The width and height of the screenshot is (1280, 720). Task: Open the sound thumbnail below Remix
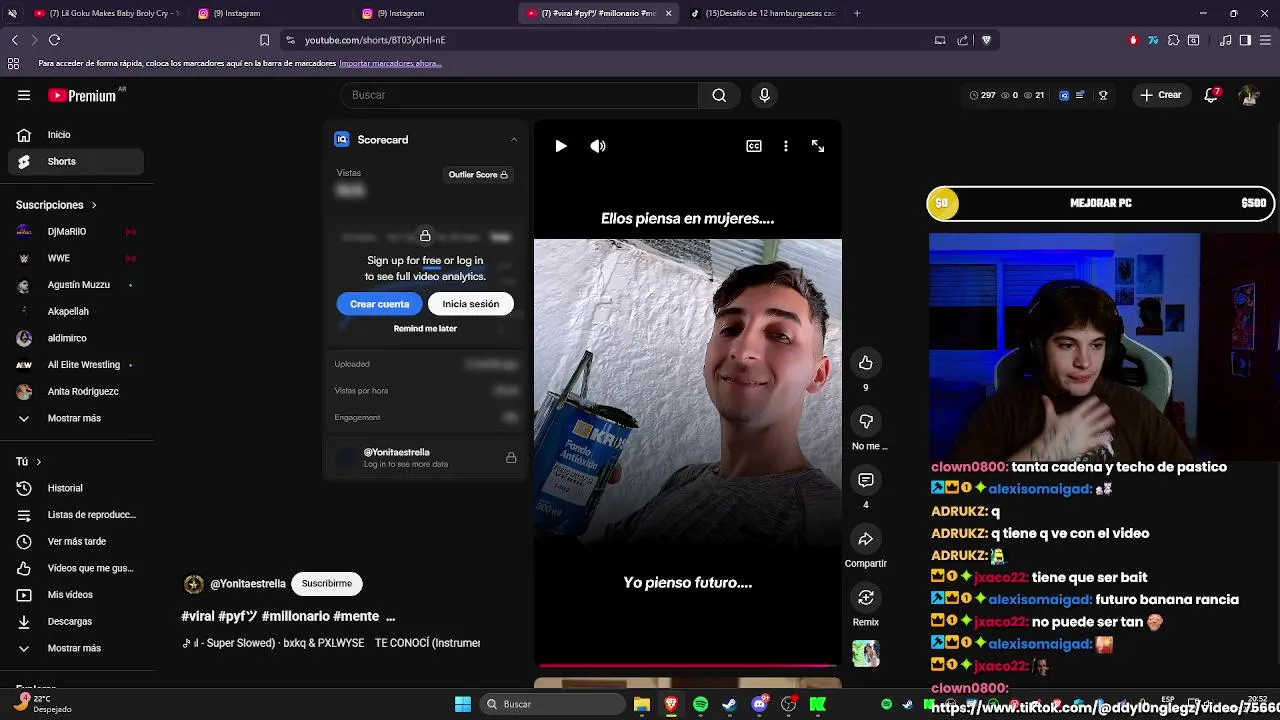click(866, 654)
